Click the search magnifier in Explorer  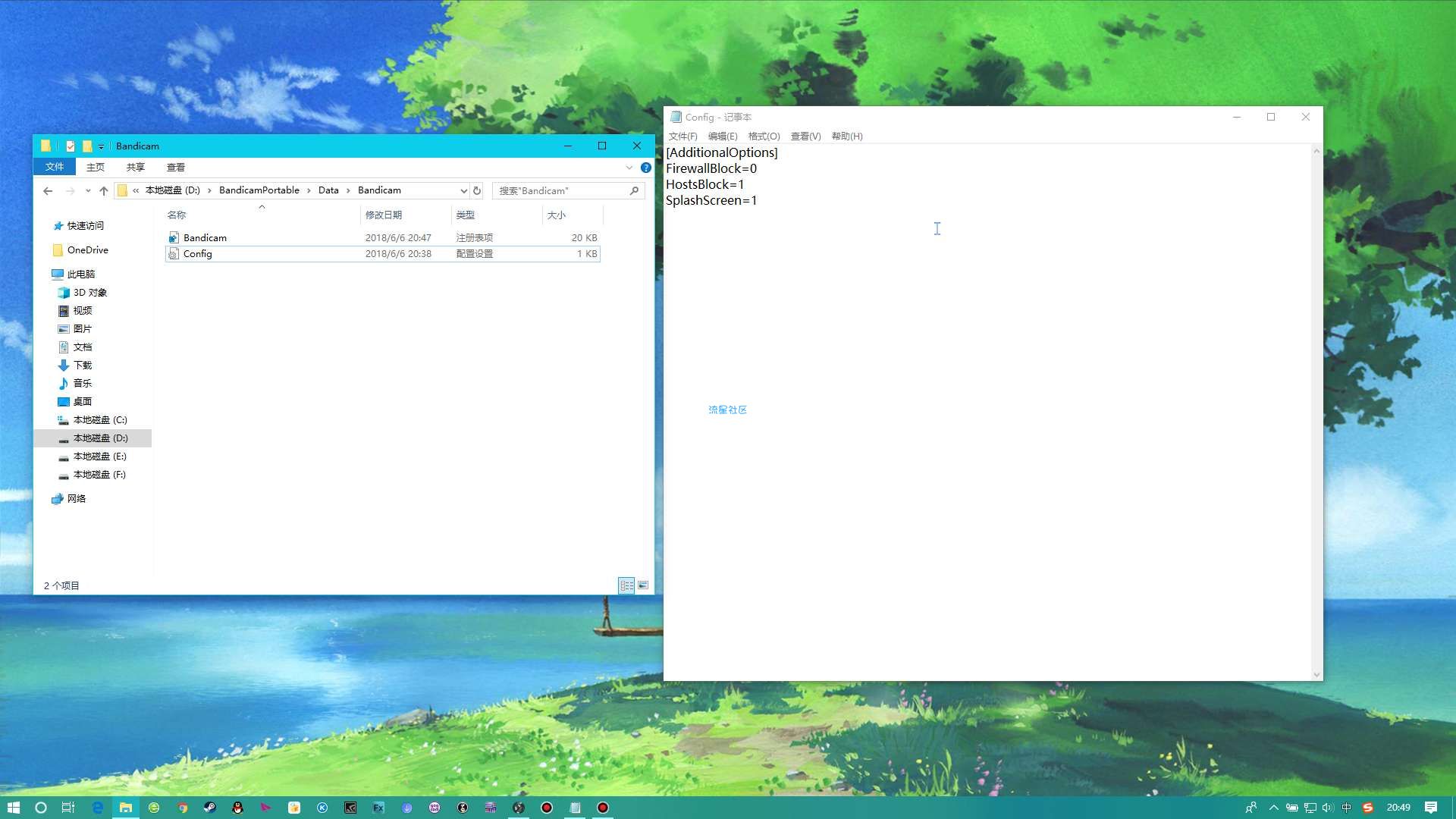(634, 190)
